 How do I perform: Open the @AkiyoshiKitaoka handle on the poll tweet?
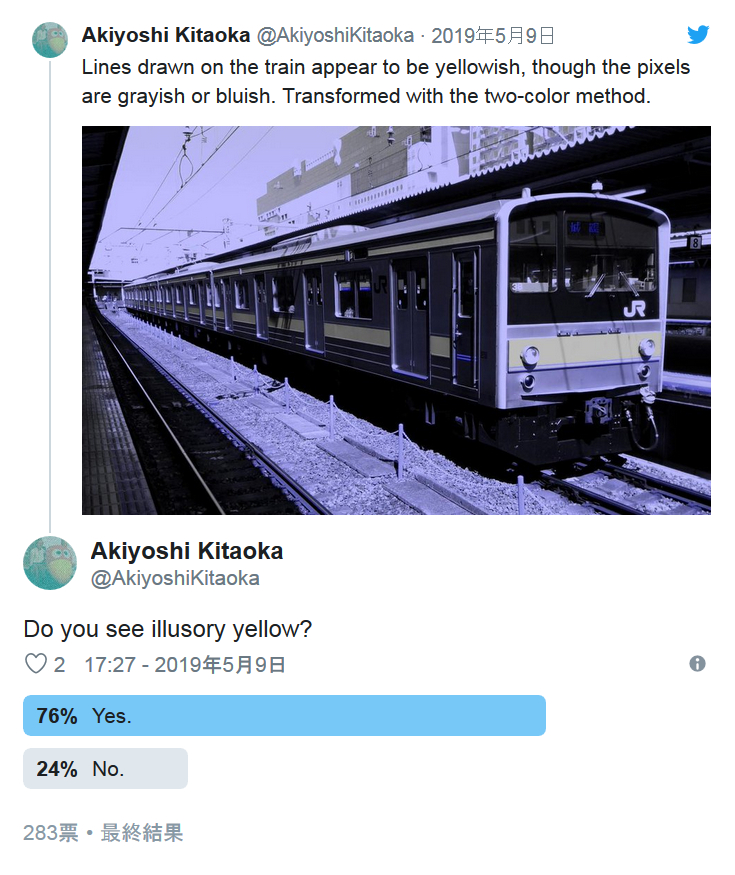(x=175, y=578)
